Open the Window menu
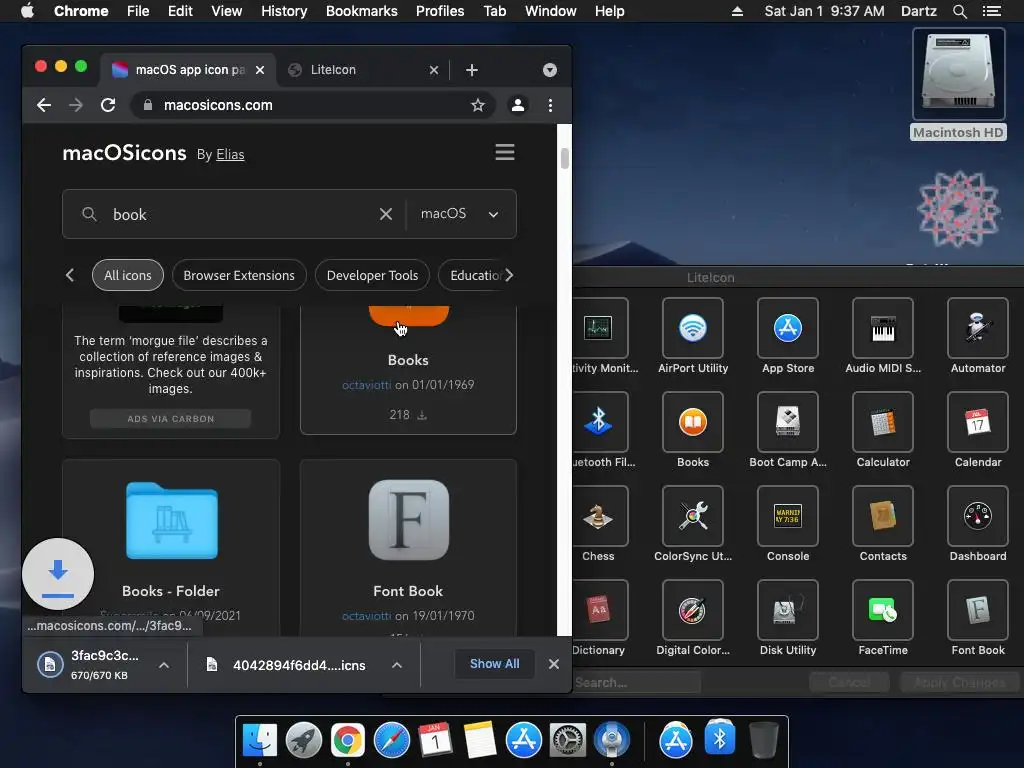1024x768 pixels. coord(551,11)
